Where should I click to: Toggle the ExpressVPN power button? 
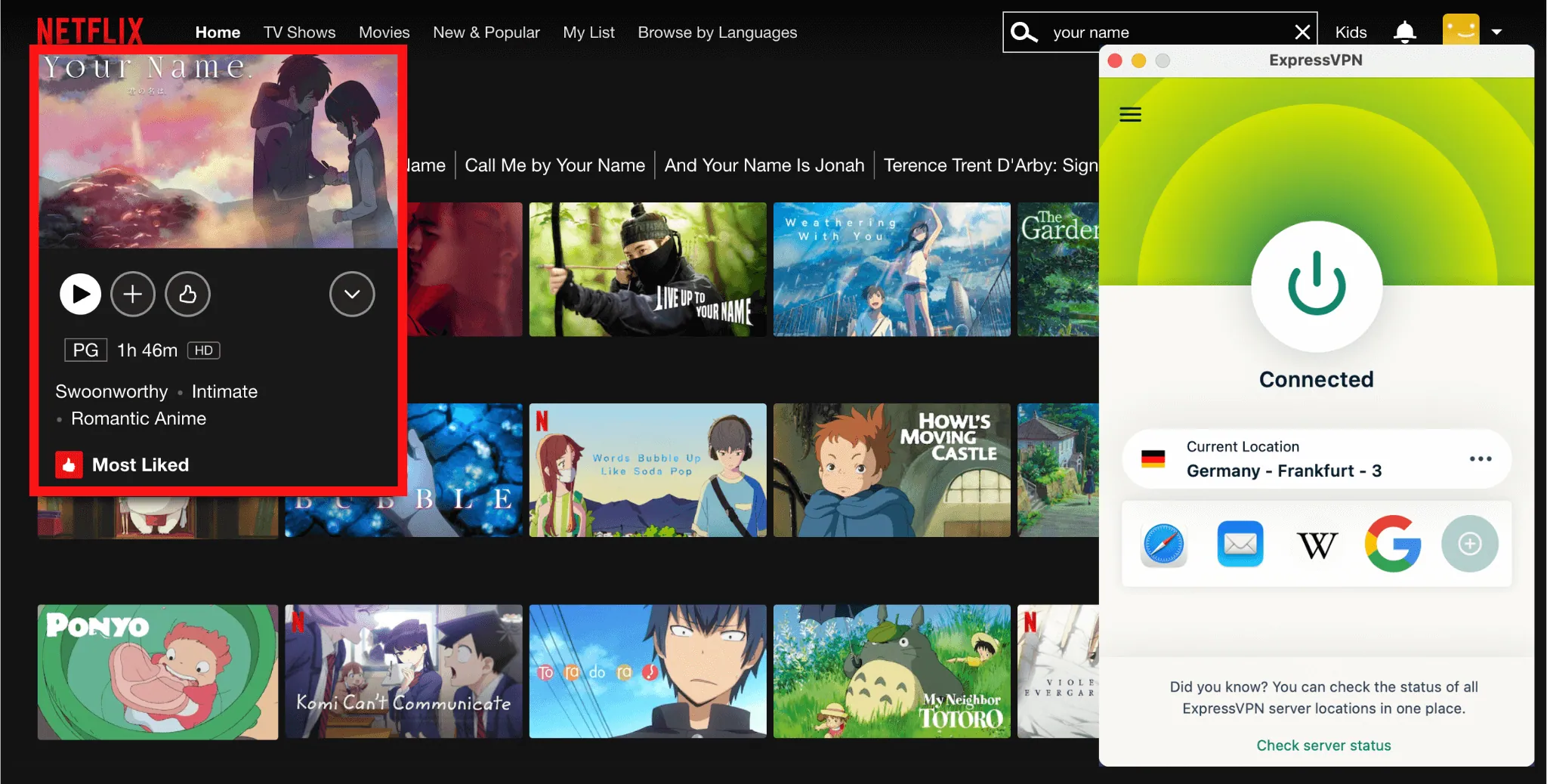pyautogui.click(x=1317, y=286)
